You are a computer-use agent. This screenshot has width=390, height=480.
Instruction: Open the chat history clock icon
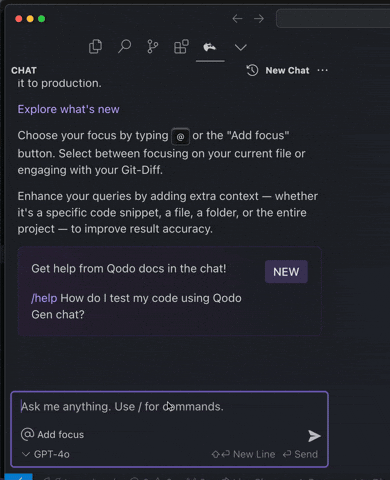tap(252, 70)
